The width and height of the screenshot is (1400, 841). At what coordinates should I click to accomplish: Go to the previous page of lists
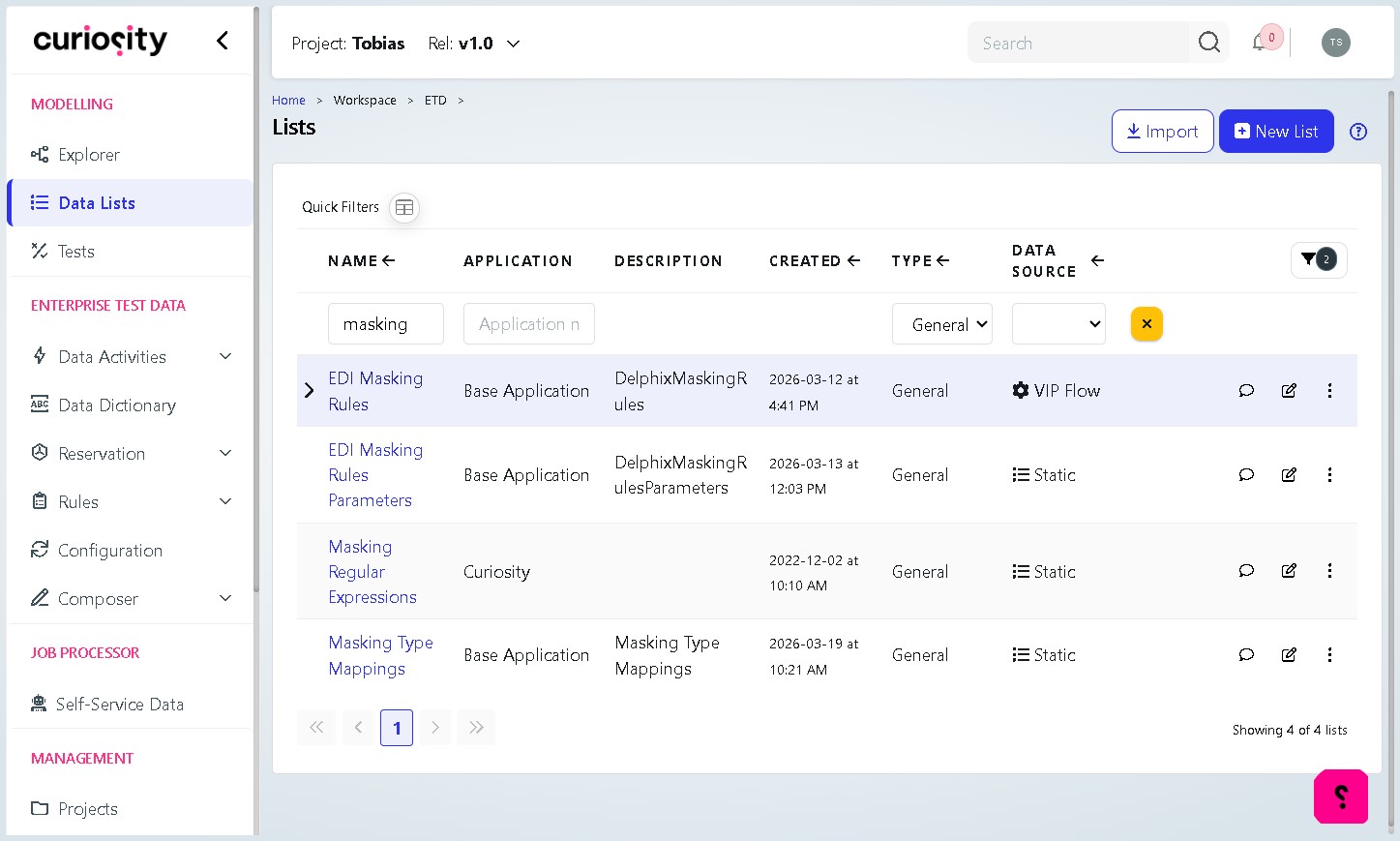358,728
